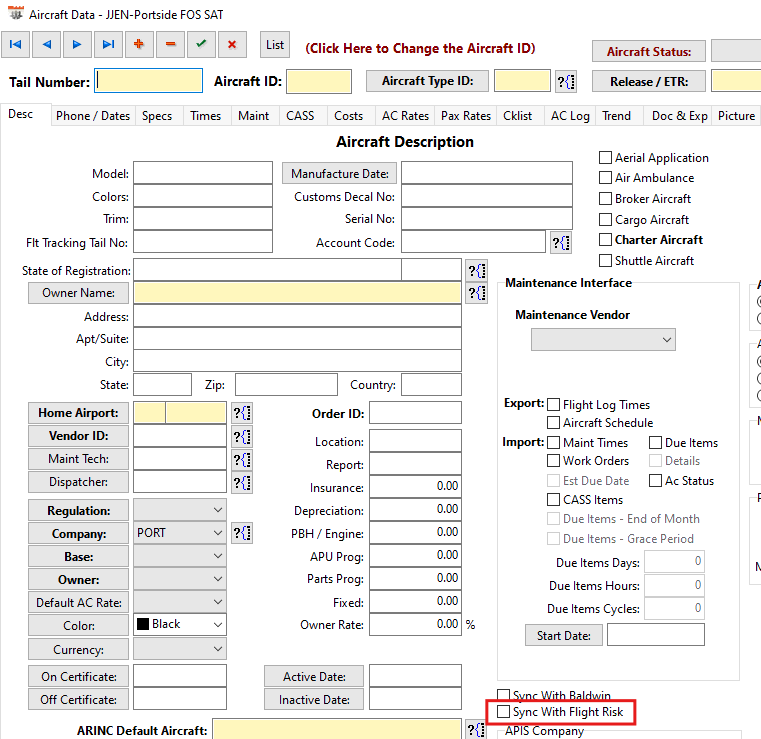
Task: Go to the previous aircraft record
Action: click(x=47, y=45)
